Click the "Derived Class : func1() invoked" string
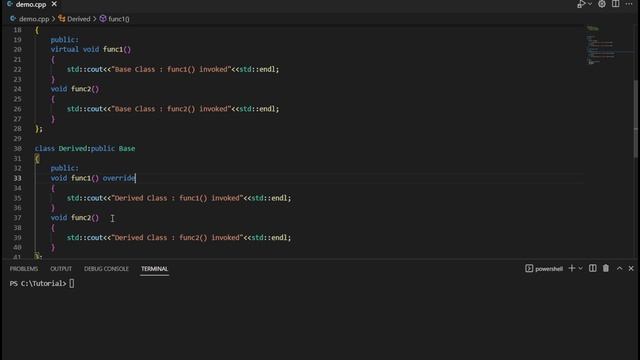Viewport: 640px width, 360px height. coord(178,198)
